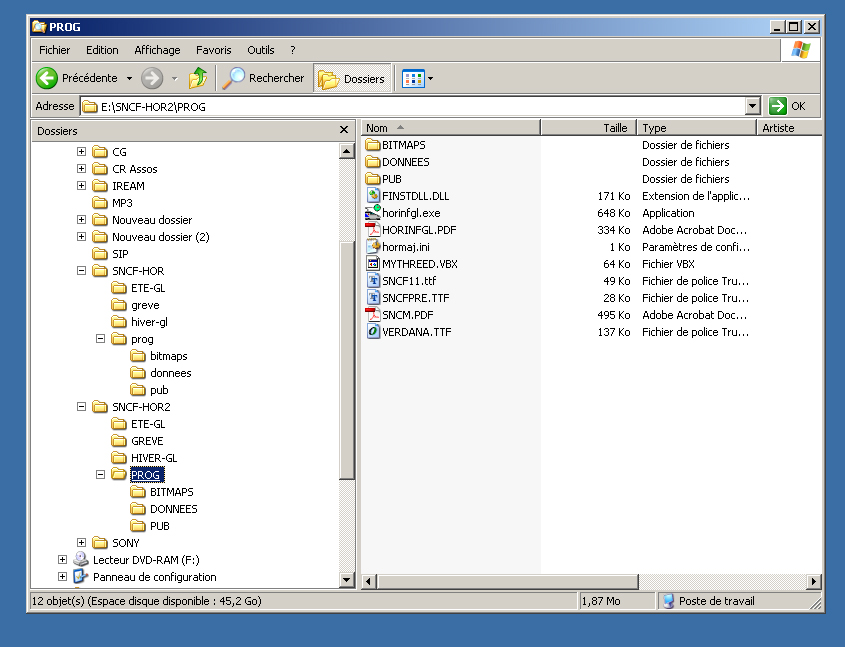Select the VERDANA.TTF font icon
The width and height of the screenshot is (845, 647).
tap(373, 331)
